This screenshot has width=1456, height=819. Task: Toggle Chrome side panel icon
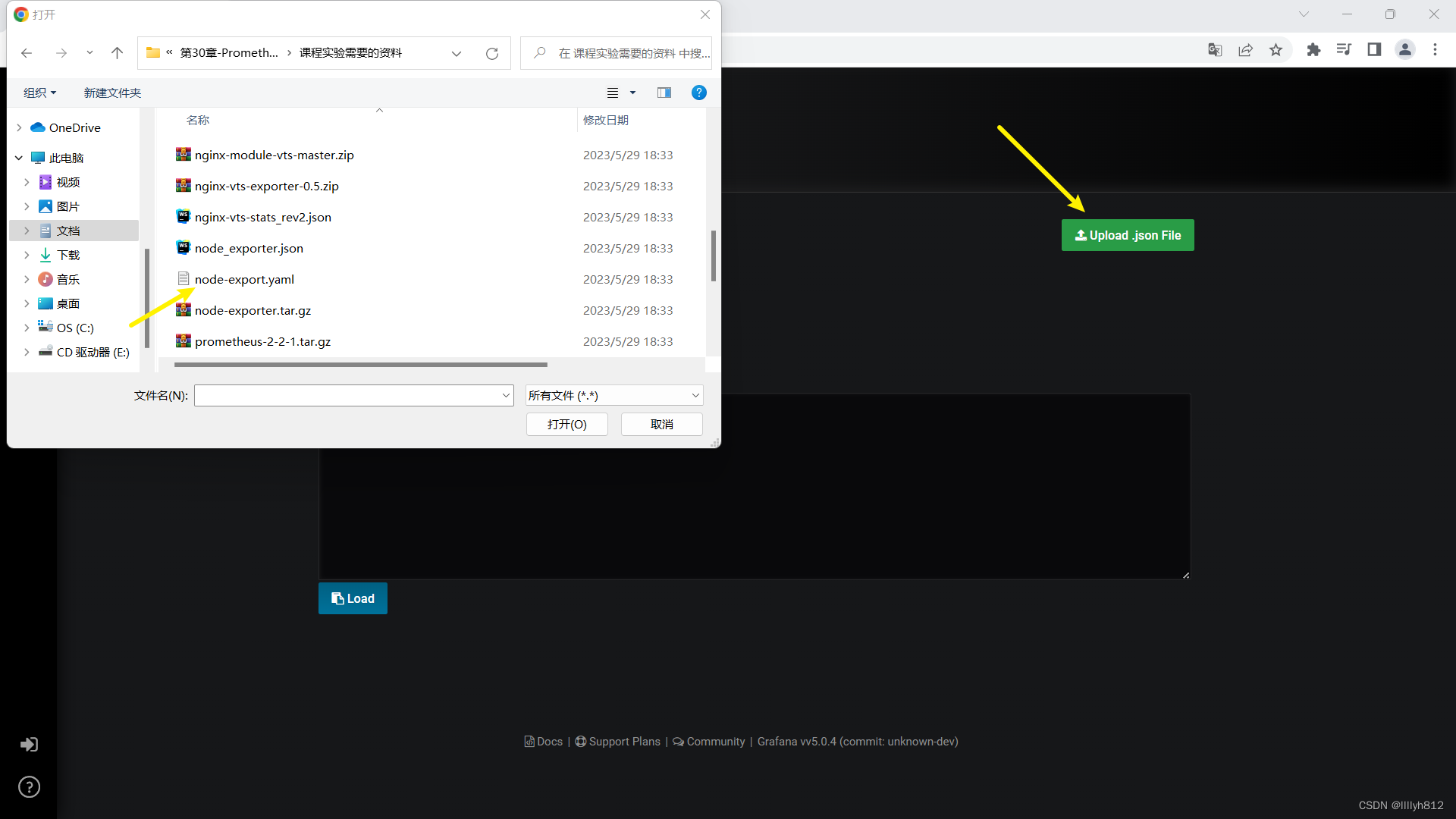(x=1374, y=49)
